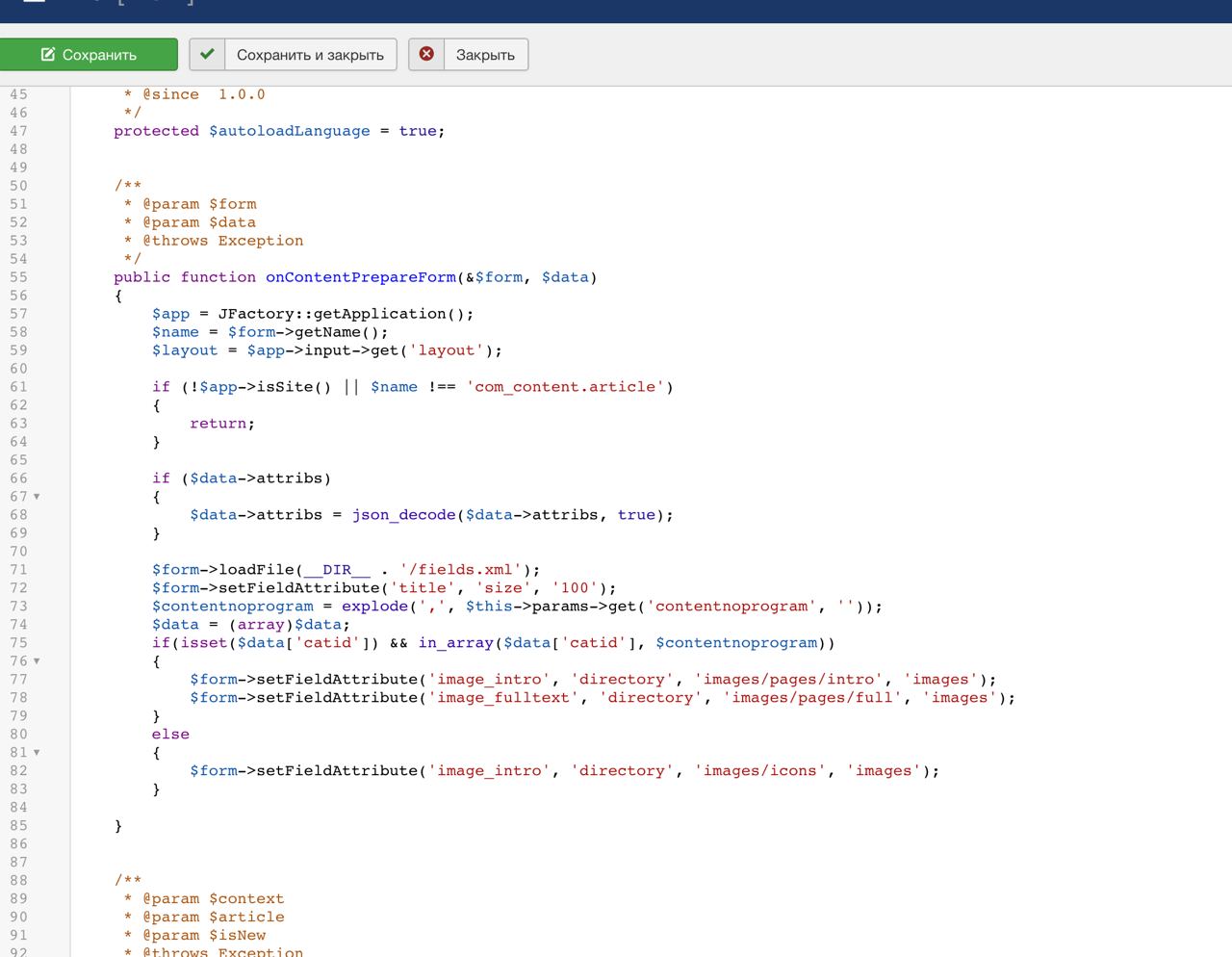Click the explode function call on line 73
The height and width of the screenshot is (957, 1232).
click(x=375, y=607)
